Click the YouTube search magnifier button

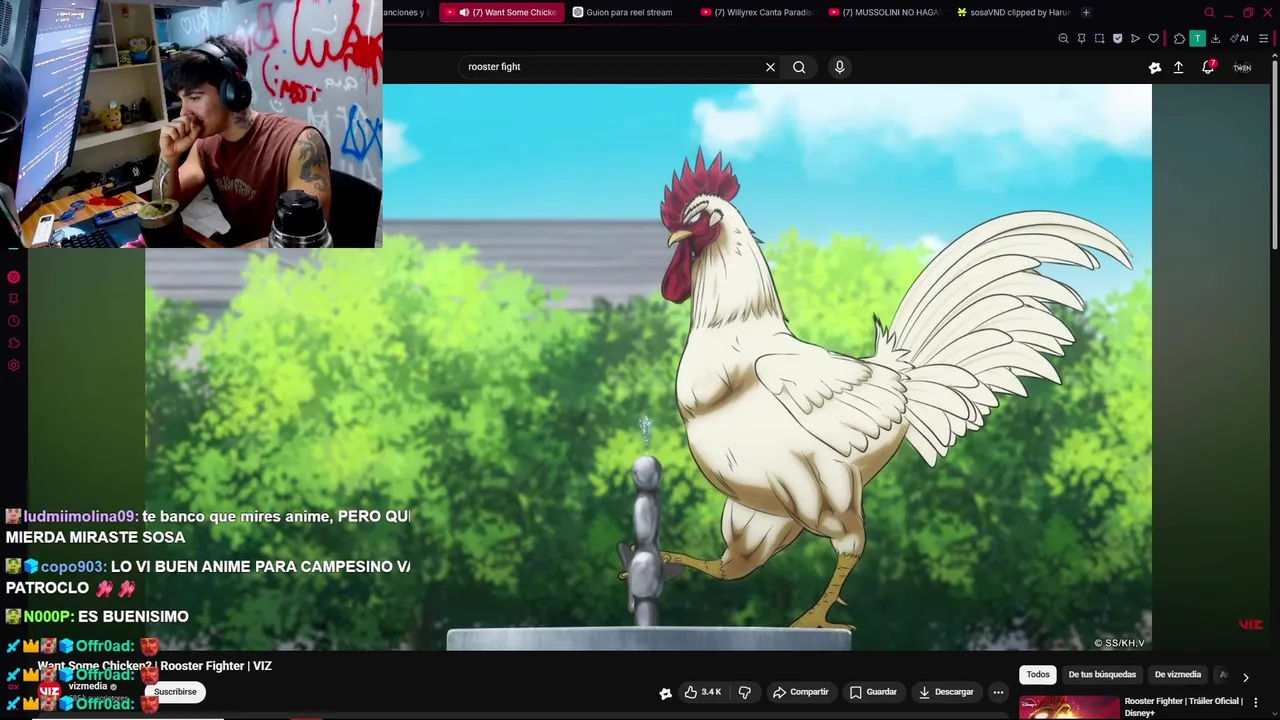799,67
